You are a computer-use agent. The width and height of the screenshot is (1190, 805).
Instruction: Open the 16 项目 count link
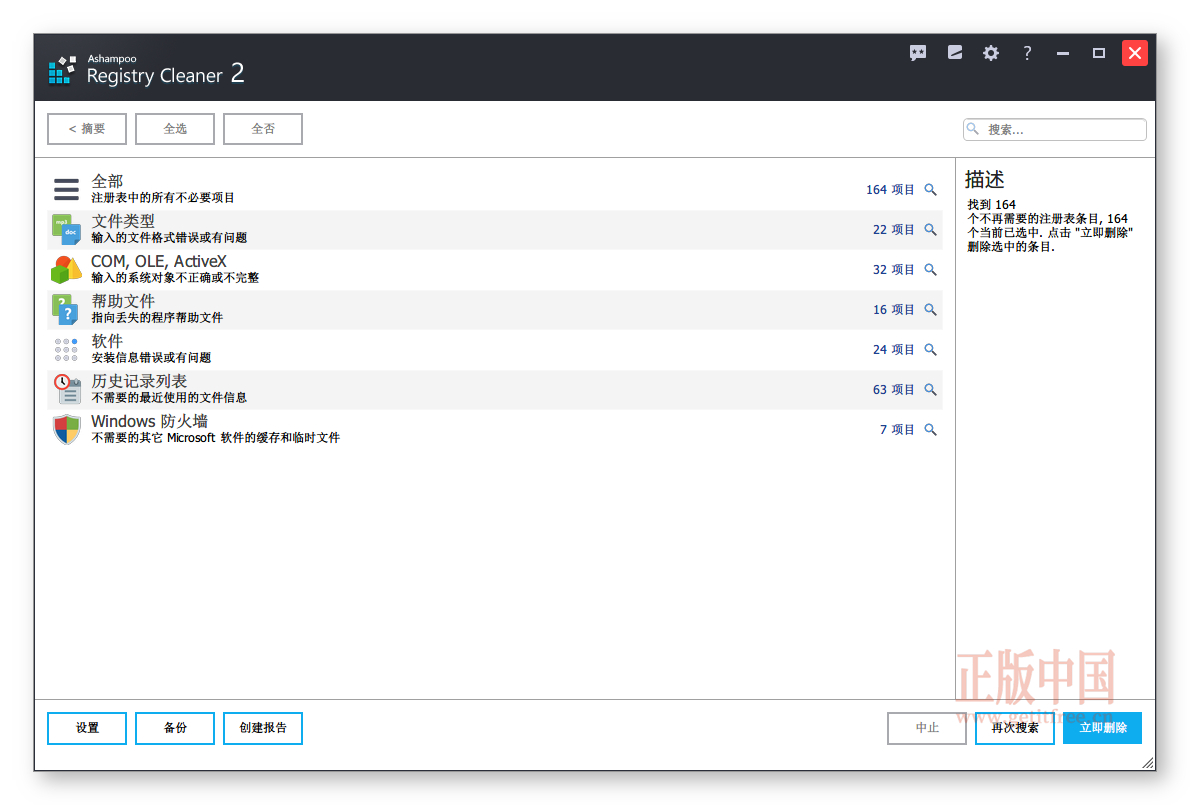point(893,310)
